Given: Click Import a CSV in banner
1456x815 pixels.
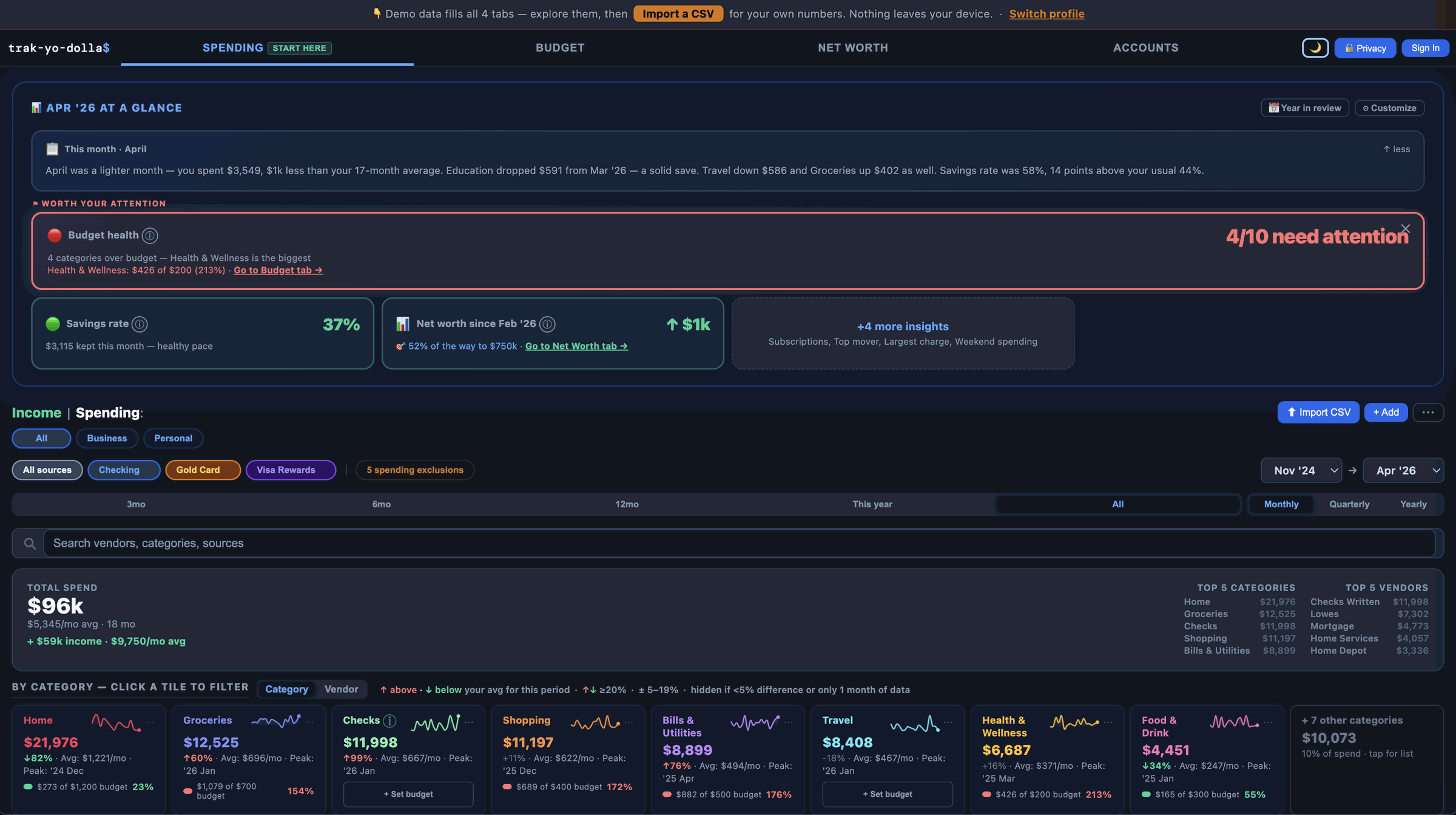Looking at the screenshot, I should click(678, 13).
